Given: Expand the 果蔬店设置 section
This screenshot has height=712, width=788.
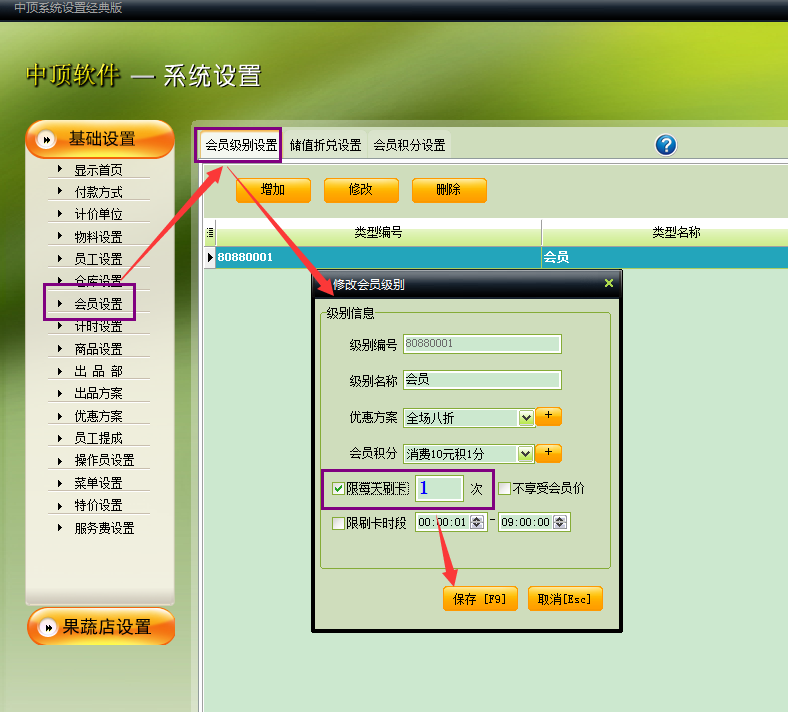Looking at the screenshot, I should (101, 627).
